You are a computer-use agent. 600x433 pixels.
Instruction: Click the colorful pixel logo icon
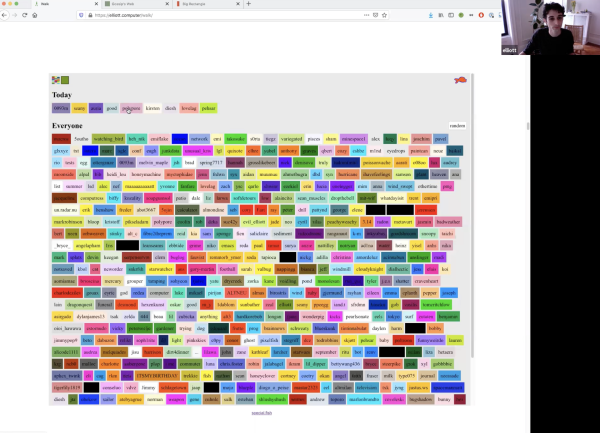(x=55, y=80)
